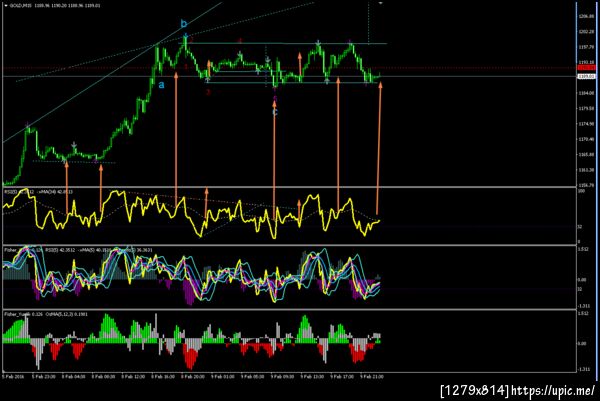Select the blue wave label "b"
This screenshot has height=401, width=600.
pos(184,24)
